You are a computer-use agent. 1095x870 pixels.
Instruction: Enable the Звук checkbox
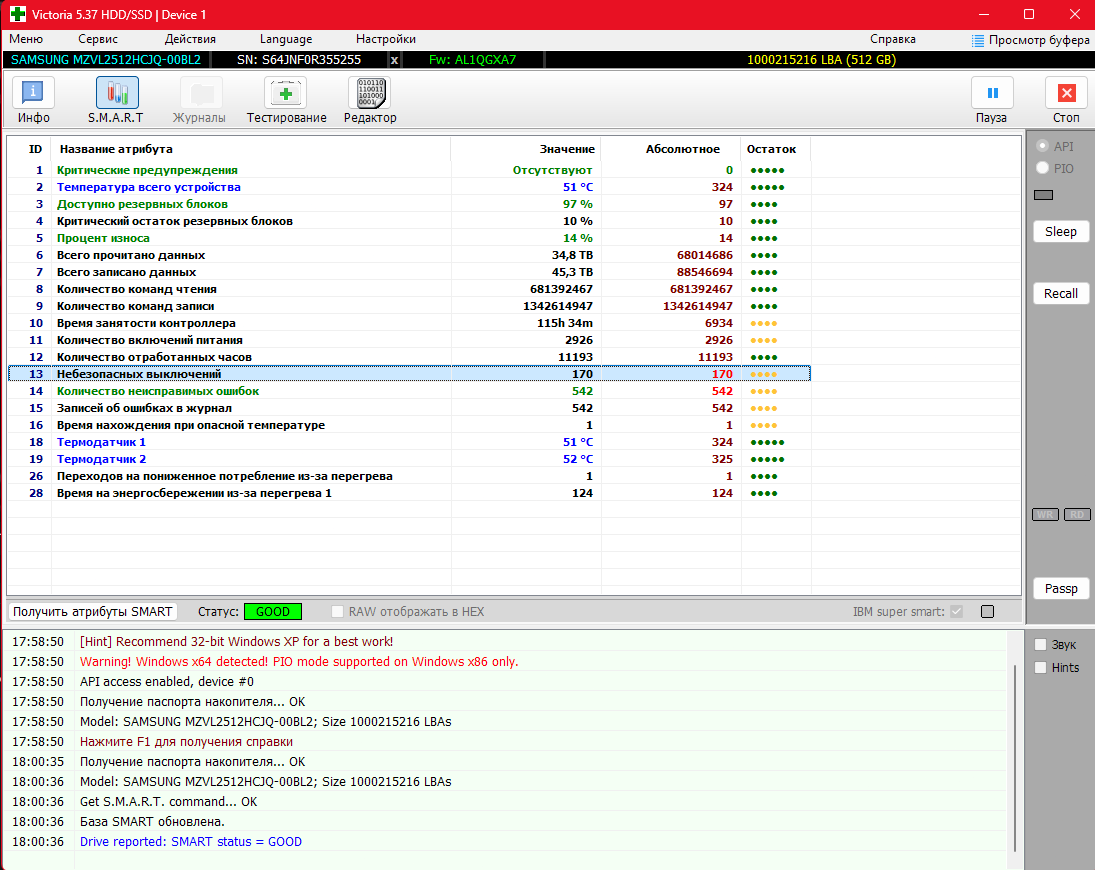(x=1041, y=645)
